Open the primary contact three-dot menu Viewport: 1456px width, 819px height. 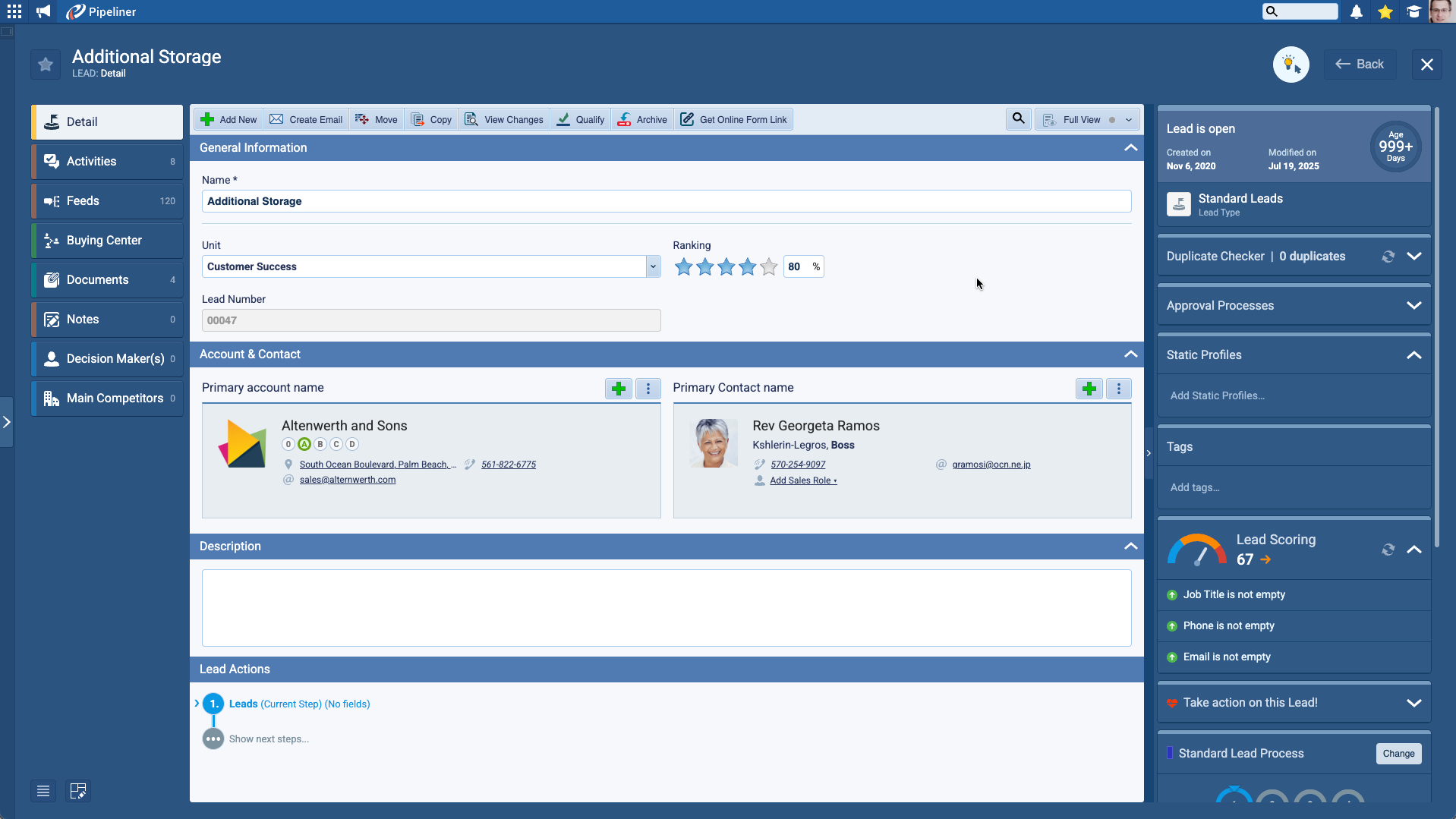(1118, 389)
